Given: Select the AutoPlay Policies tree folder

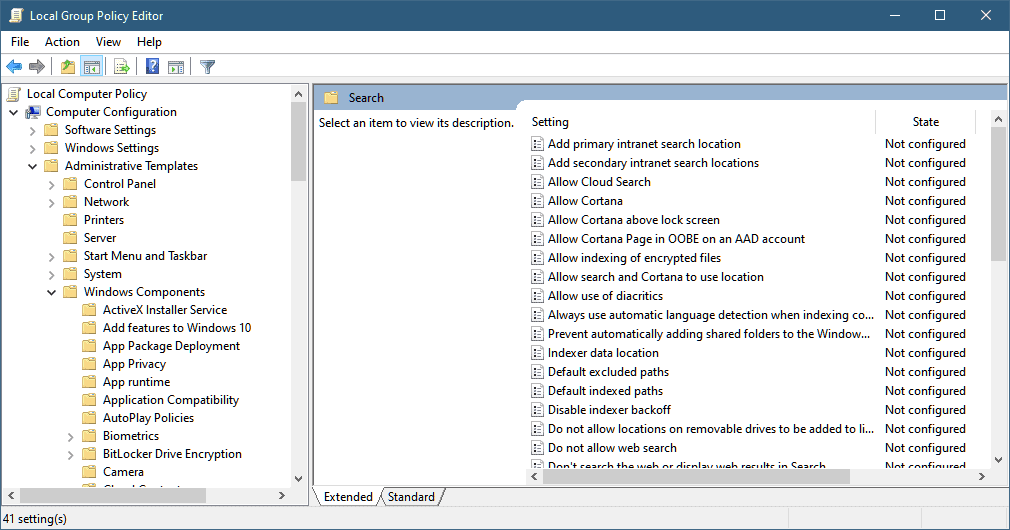Looking at the screenshot, I should click(x=148, y=418).
